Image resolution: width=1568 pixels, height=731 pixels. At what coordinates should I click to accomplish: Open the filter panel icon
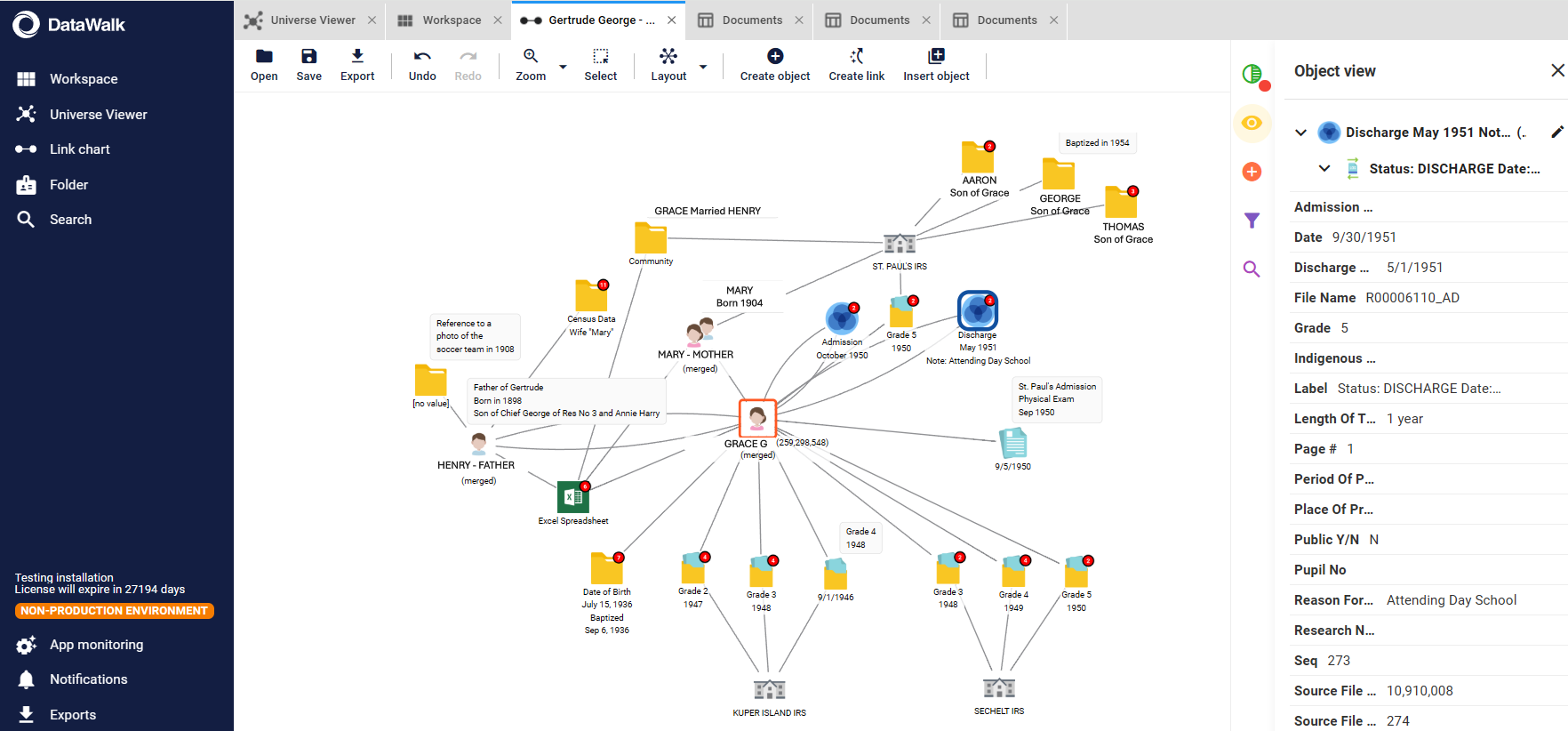(x=1252, y=221)
